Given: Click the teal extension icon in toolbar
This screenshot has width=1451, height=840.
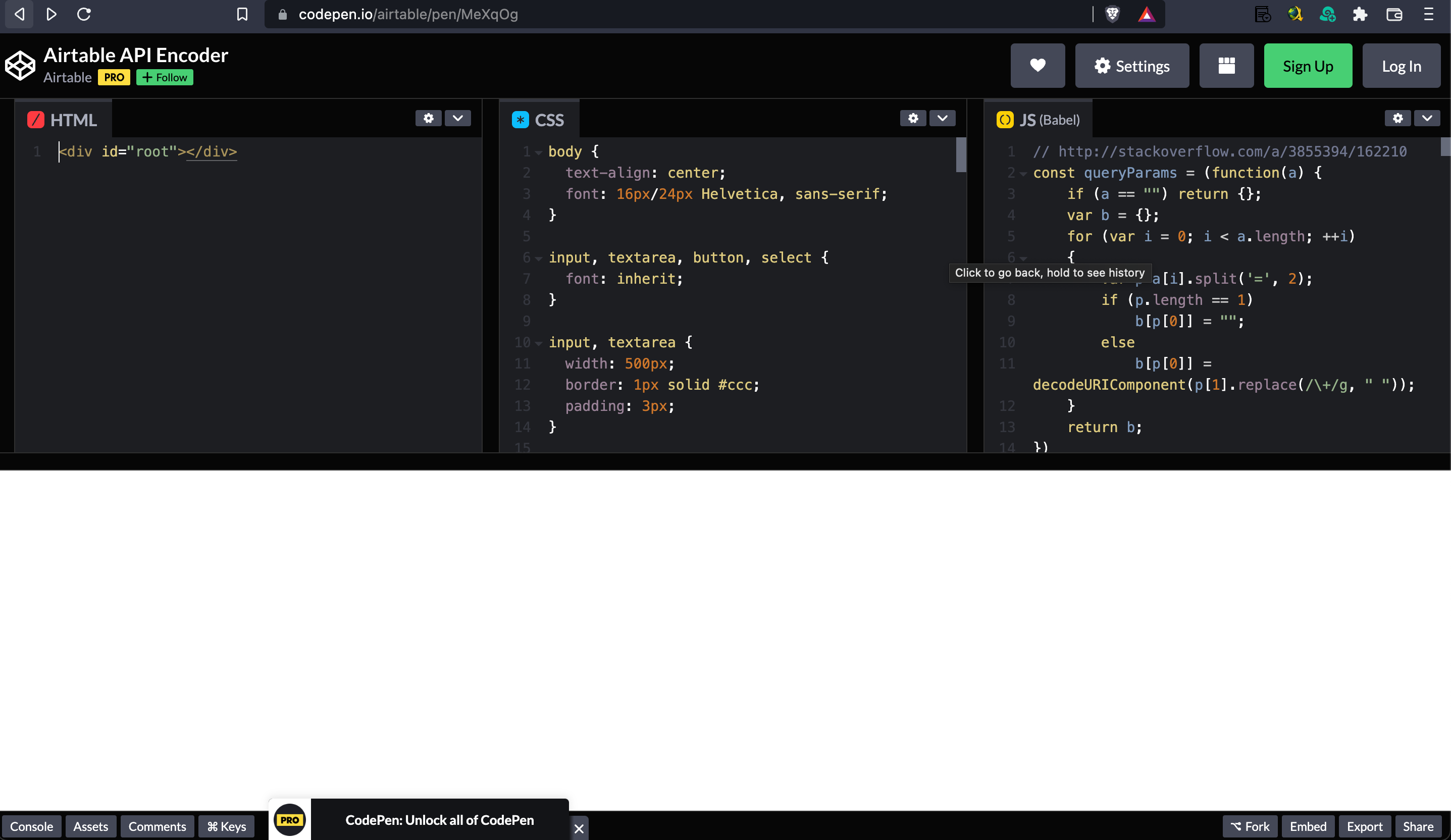Looking at the screenshot, I should coord(1328,15).
